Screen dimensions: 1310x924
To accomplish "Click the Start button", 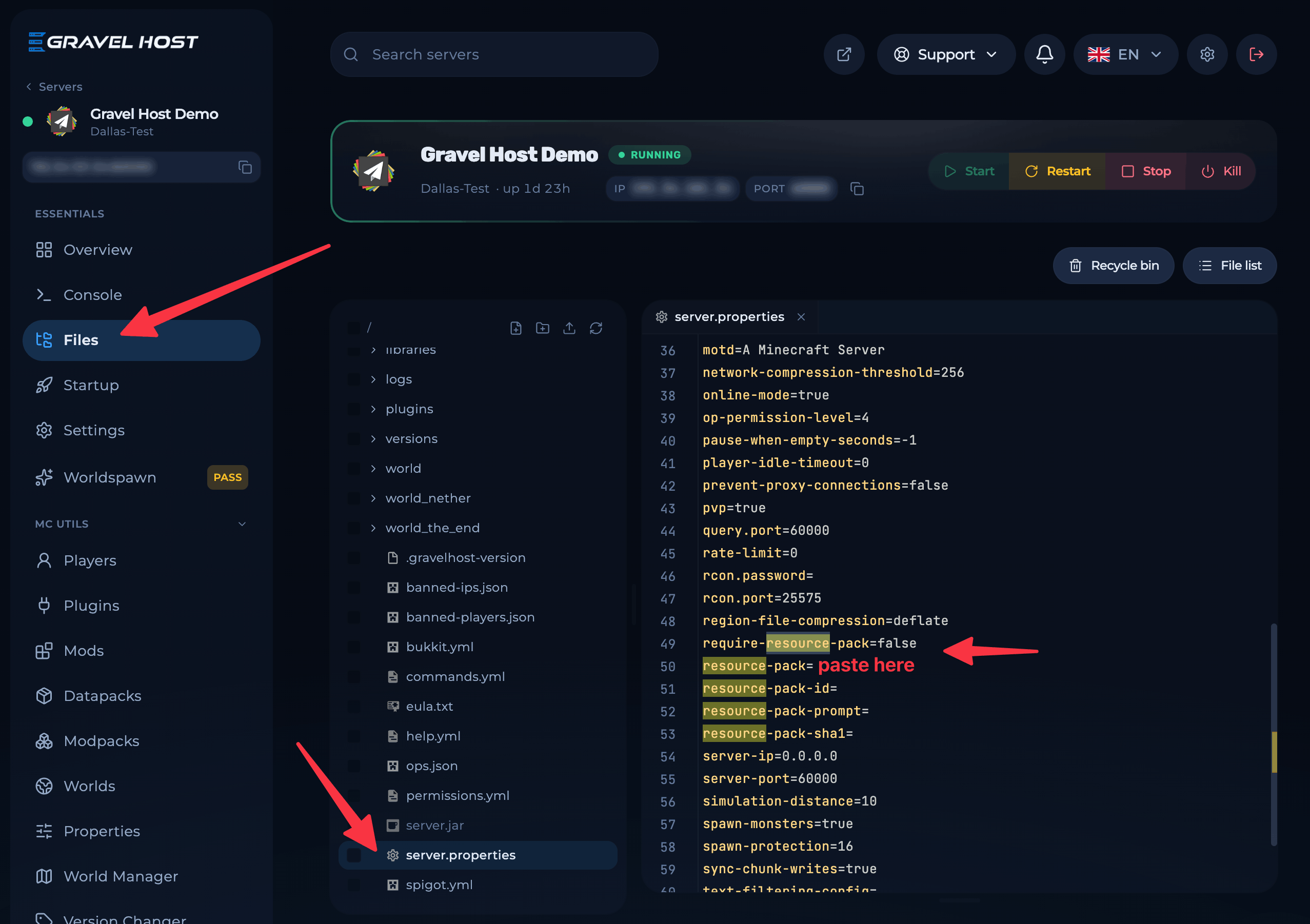I will pyautogui.click(x=969, y=171).
